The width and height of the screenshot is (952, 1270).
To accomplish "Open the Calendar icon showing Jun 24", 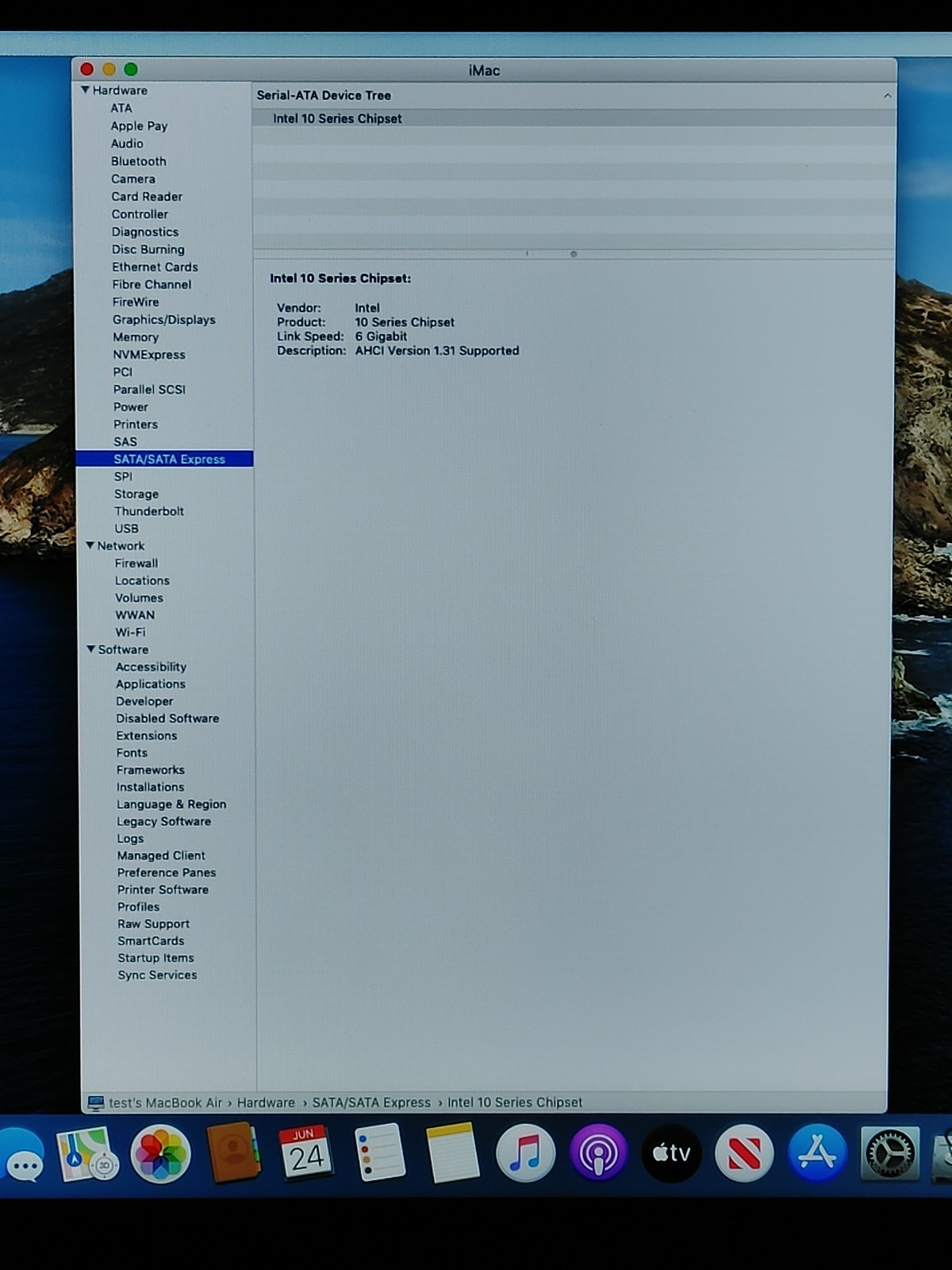I will pyautogui.click(x=305, y=1153).
